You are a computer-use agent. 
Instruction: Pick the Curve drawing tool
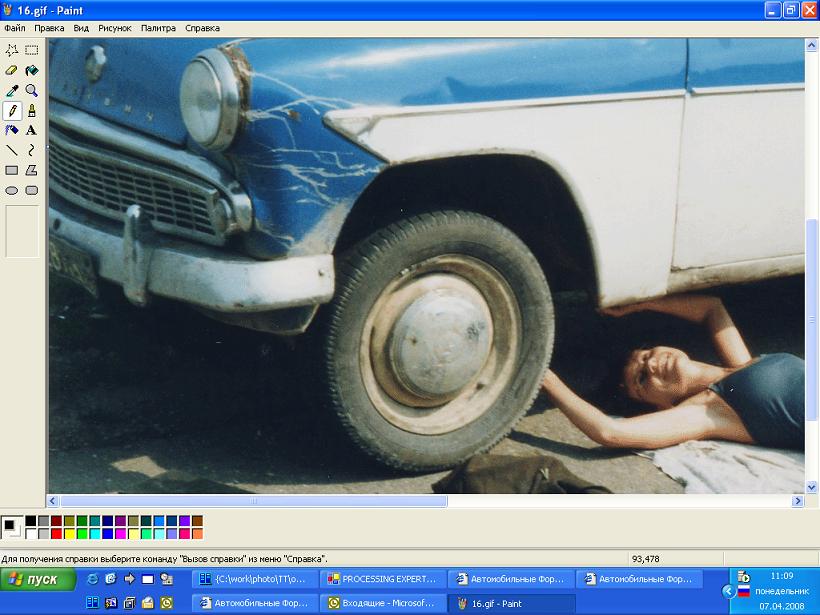coord(32,150)
